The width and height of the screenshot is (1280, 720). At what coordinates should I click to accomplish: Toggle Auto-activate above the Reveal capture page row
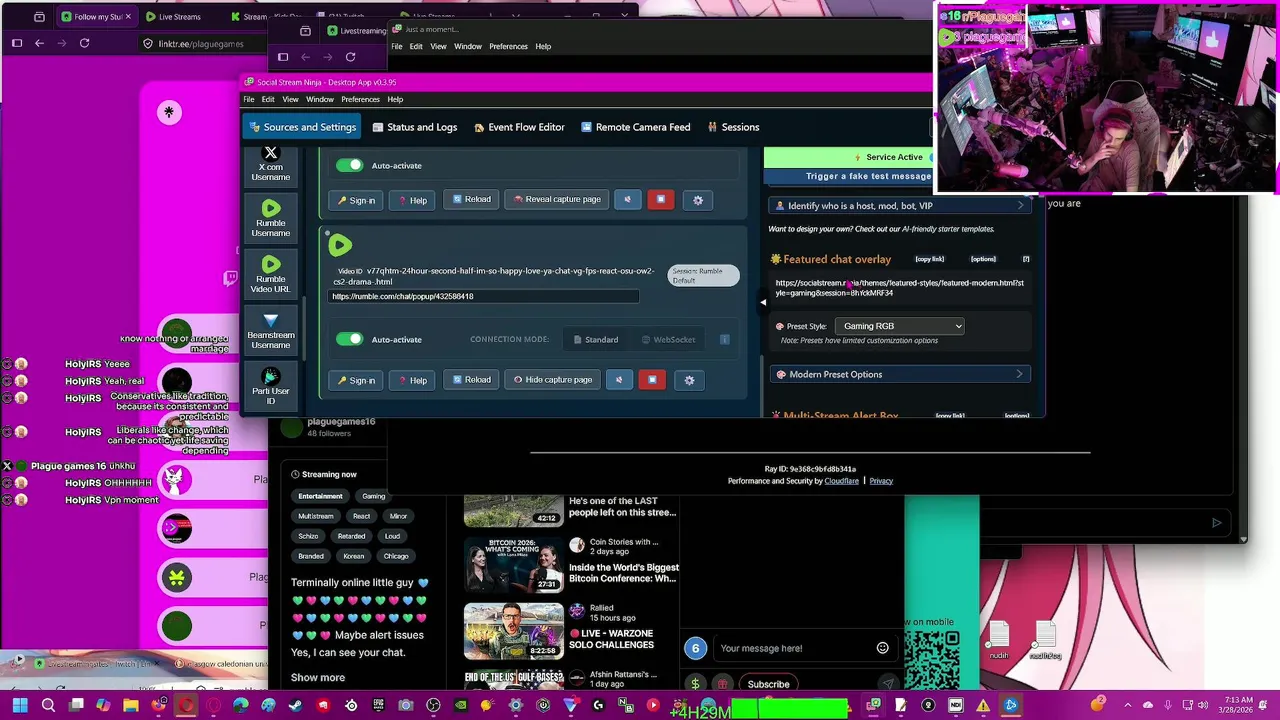pos(349,165)
